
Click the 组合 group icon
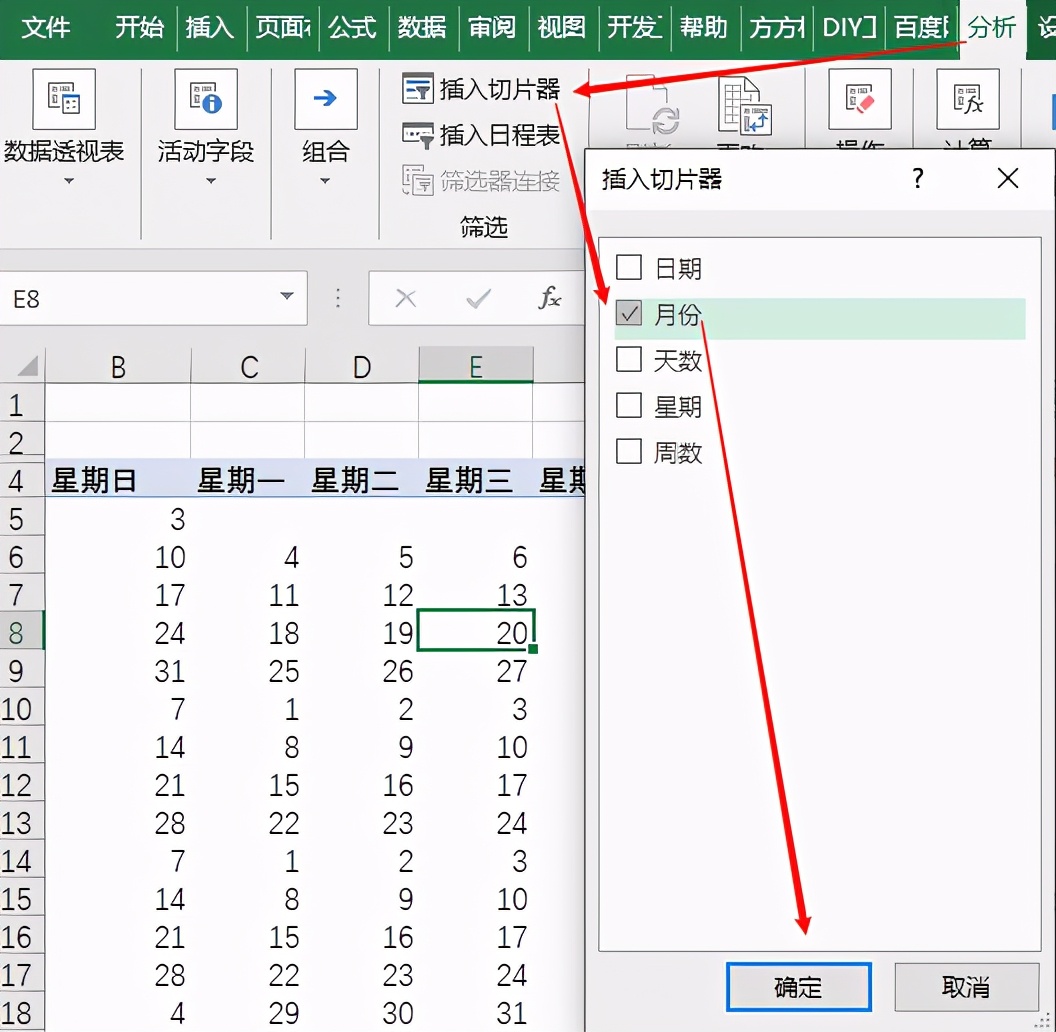[324, 100]
